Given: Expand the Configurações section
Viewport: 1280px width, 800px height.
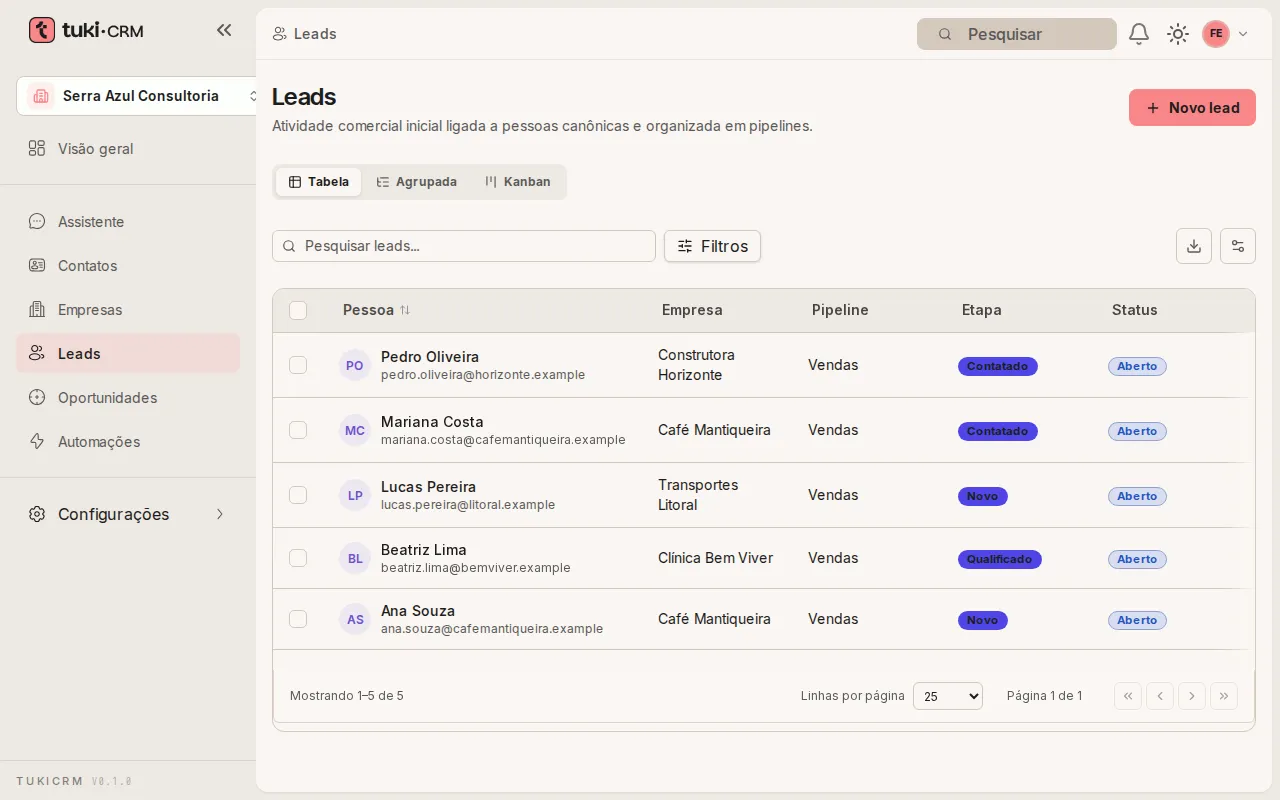Looking at the screenshot, I should 128,514.
